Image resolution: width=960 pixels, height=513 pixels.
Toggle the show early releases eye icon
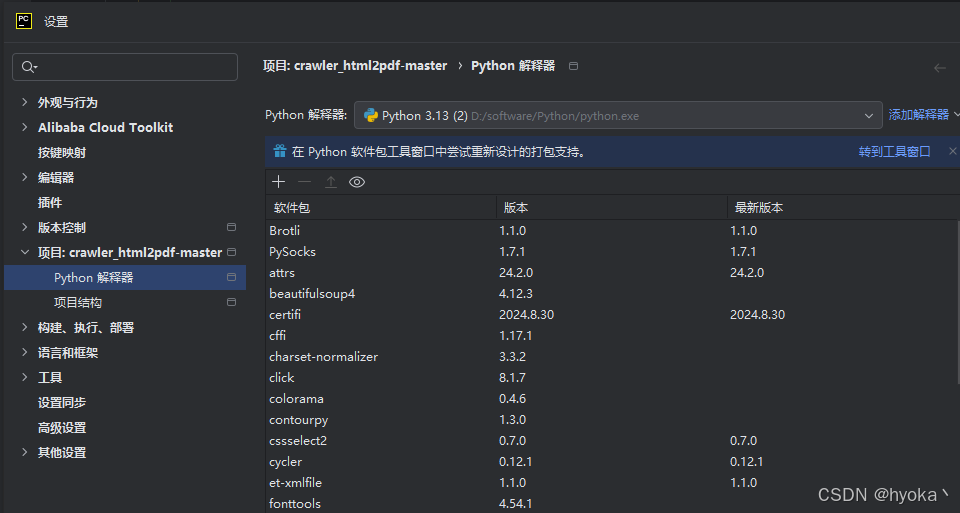[357, 182]
